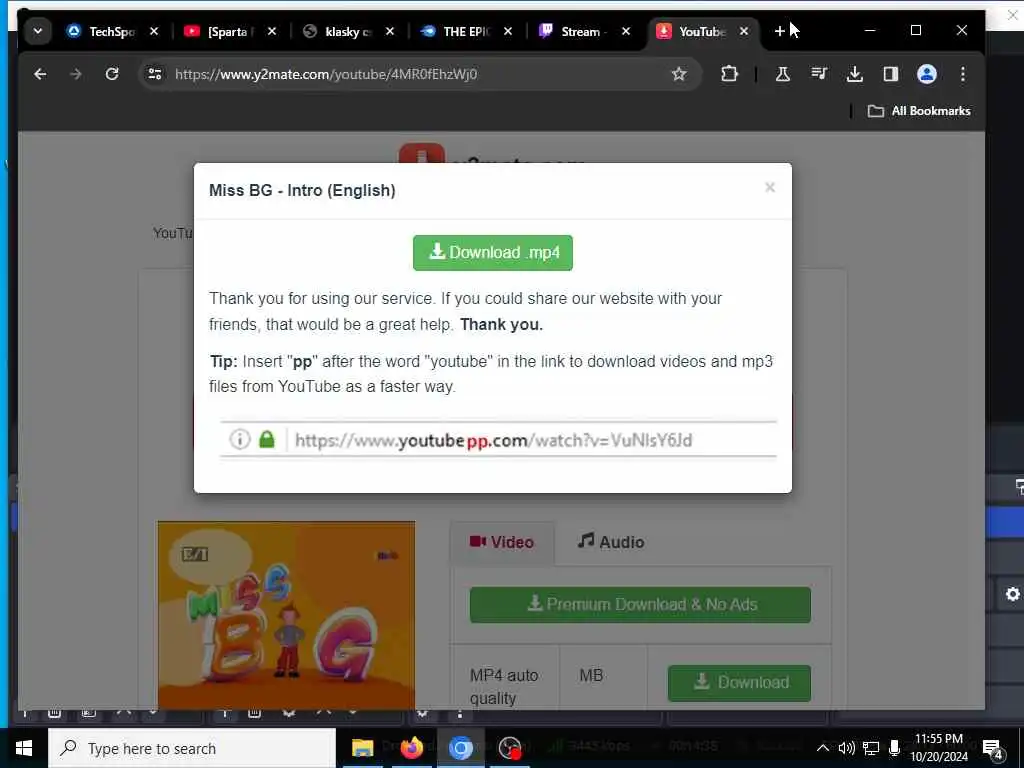
Task: Toggle the browser side panel
Action: point(891,74)
